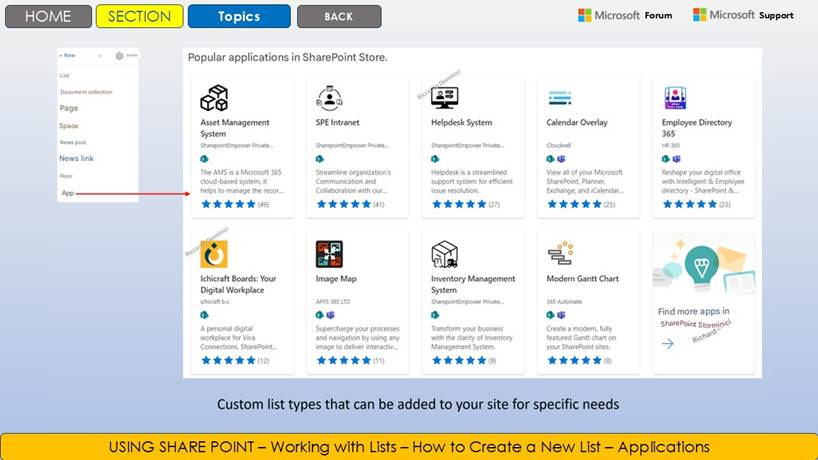Click the Asset Management System boxes icon

[214, 98]
